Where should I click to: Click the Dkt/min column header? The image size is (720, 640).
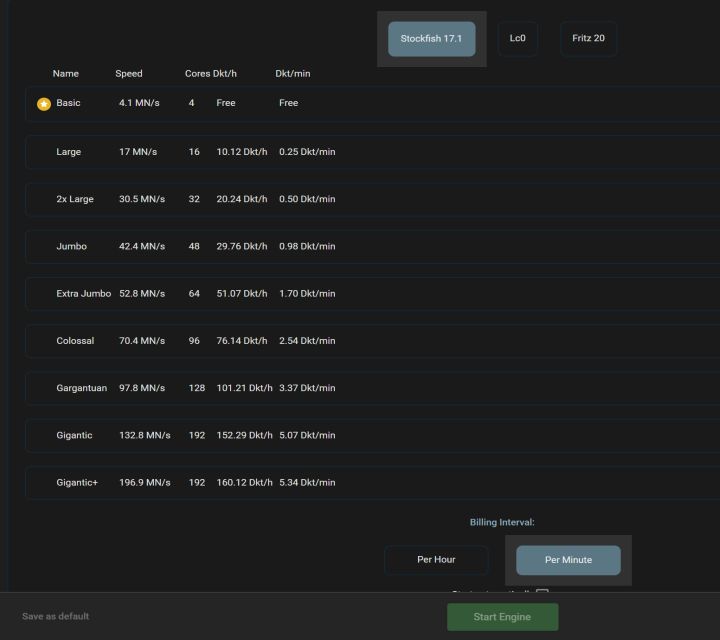tap(292, 74)
